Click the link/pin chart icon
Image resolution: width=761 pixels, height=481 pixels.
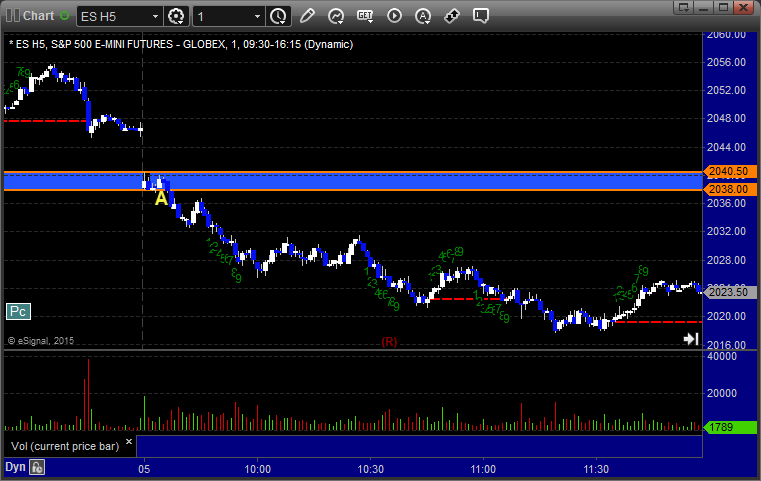[452, 16]
